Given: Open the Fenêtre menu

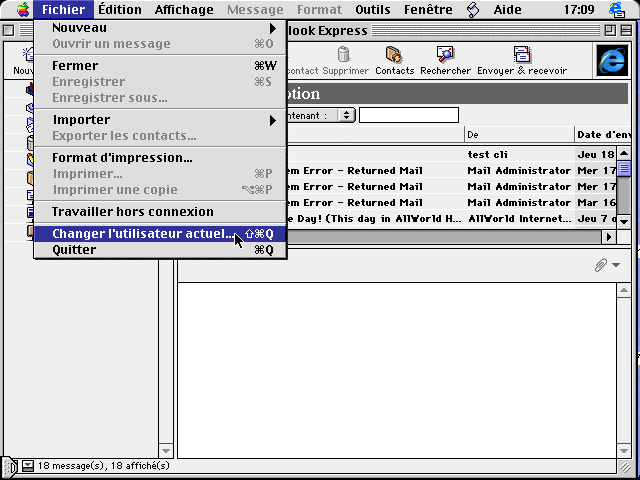Looking at the screenshot, I should (428, 9).
